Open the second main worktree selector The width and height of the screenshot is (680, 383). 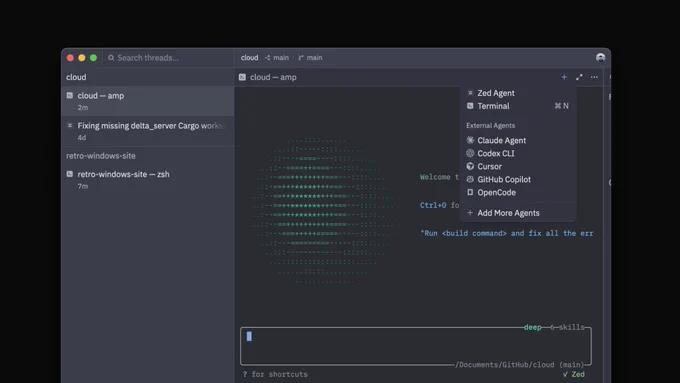310,58
